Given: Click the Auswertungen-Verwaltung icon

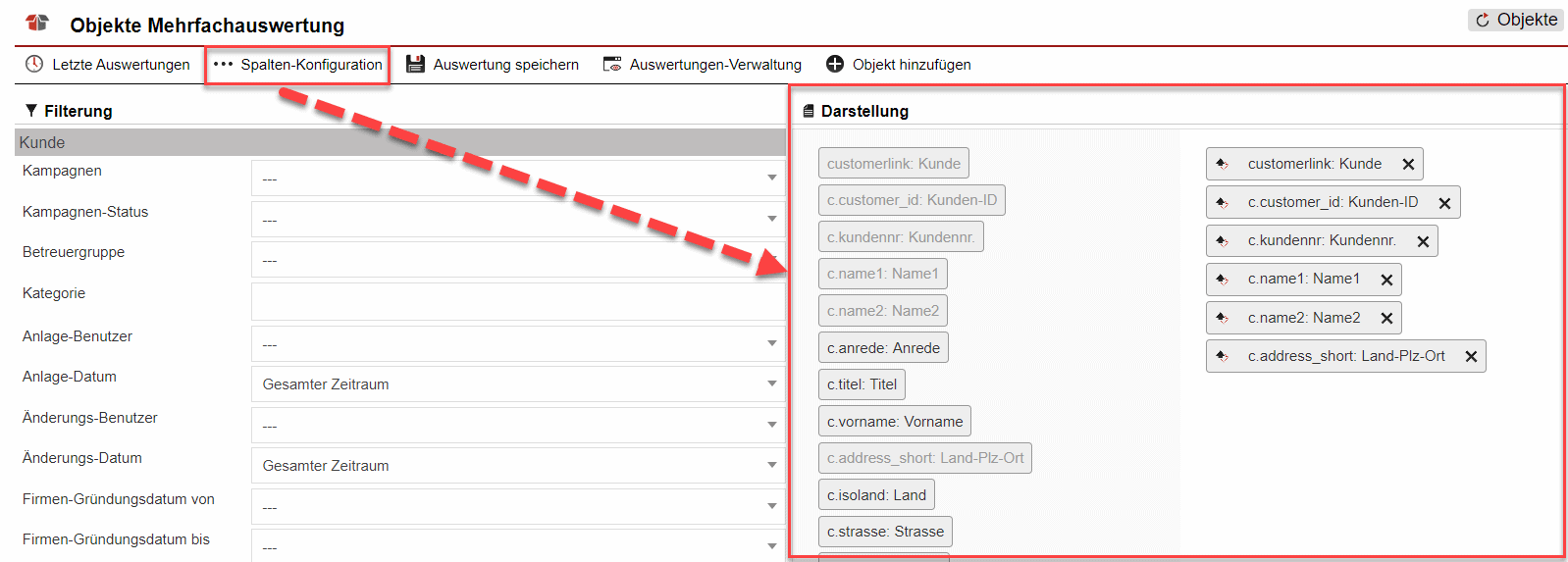Looking at the screenshot, I should coord(612,64).
